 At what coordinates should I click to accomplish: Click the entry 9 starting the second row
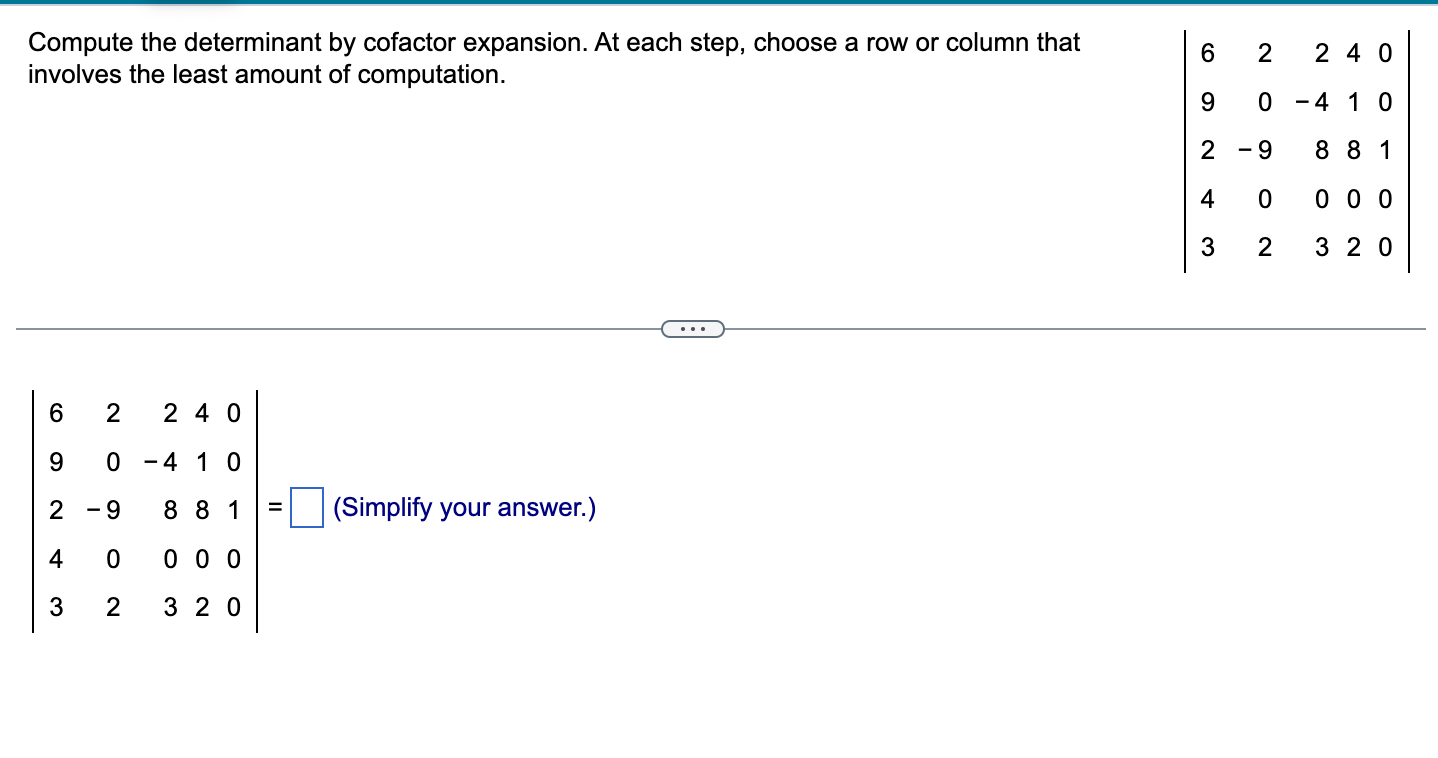(x=56, y=461)
